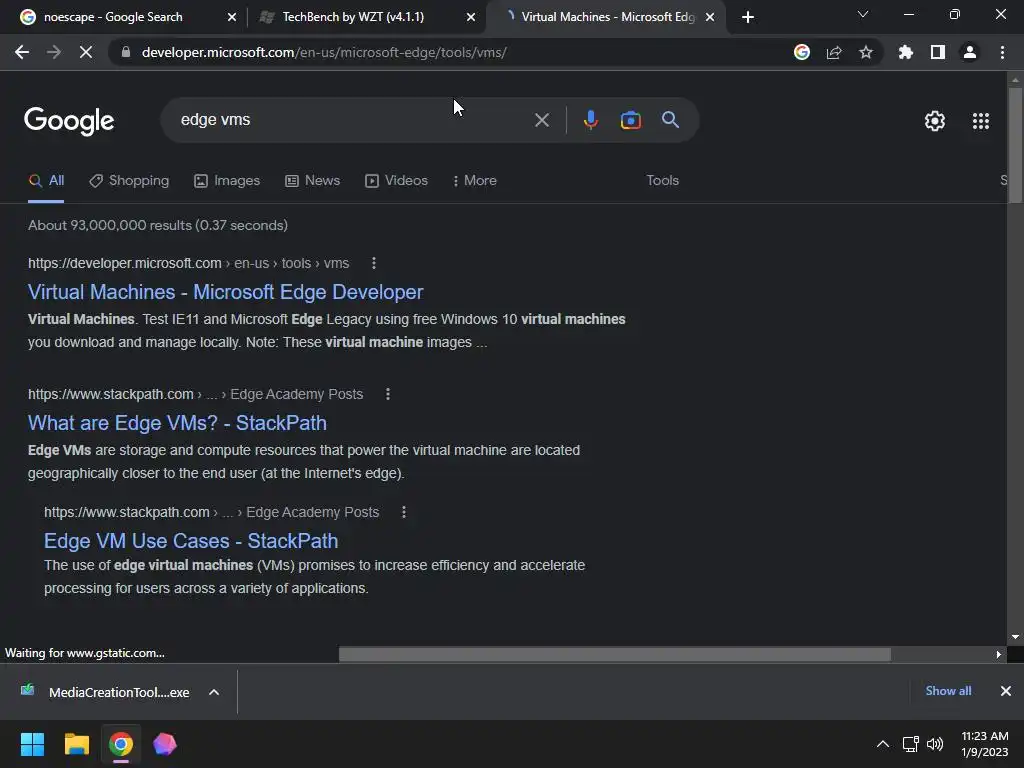
Task: Open Virtual Machines - Microsoft Edge Developer link
Action: 225,292
